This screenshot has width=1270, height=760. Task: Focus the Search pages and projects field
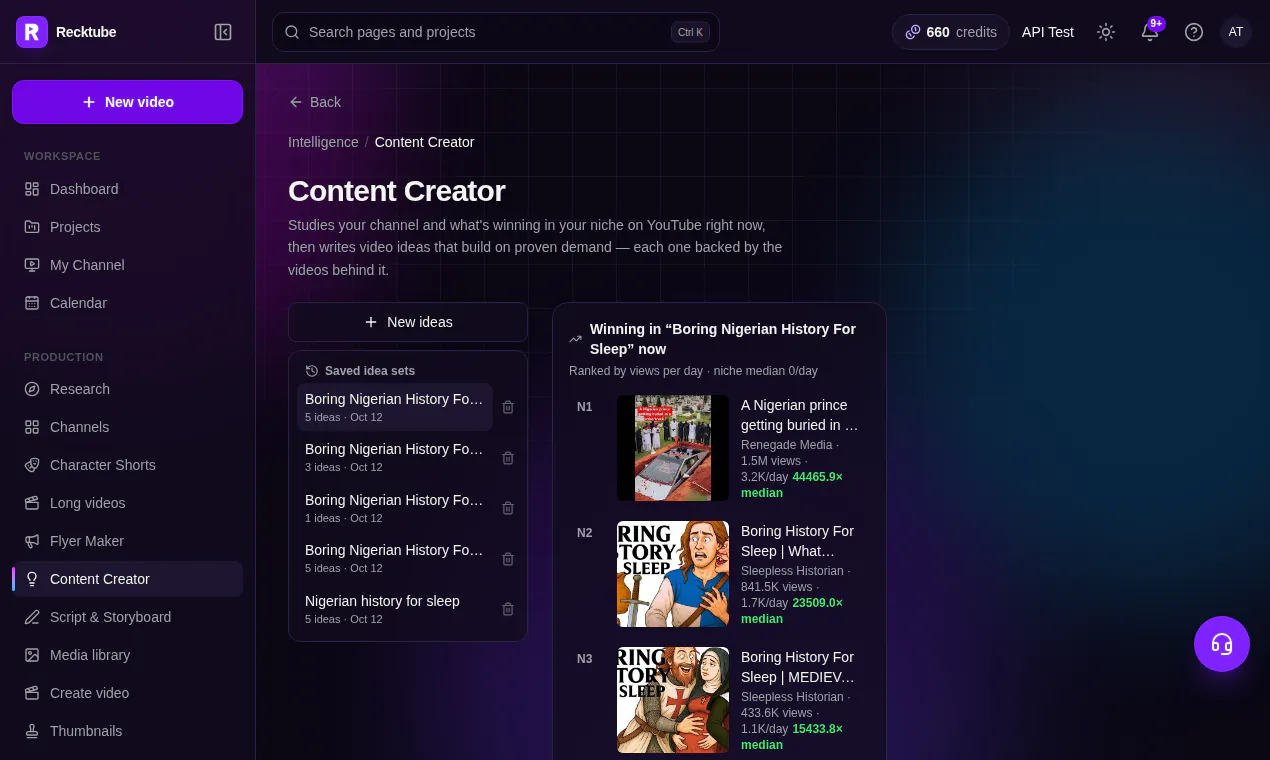[x=496, y=32]
